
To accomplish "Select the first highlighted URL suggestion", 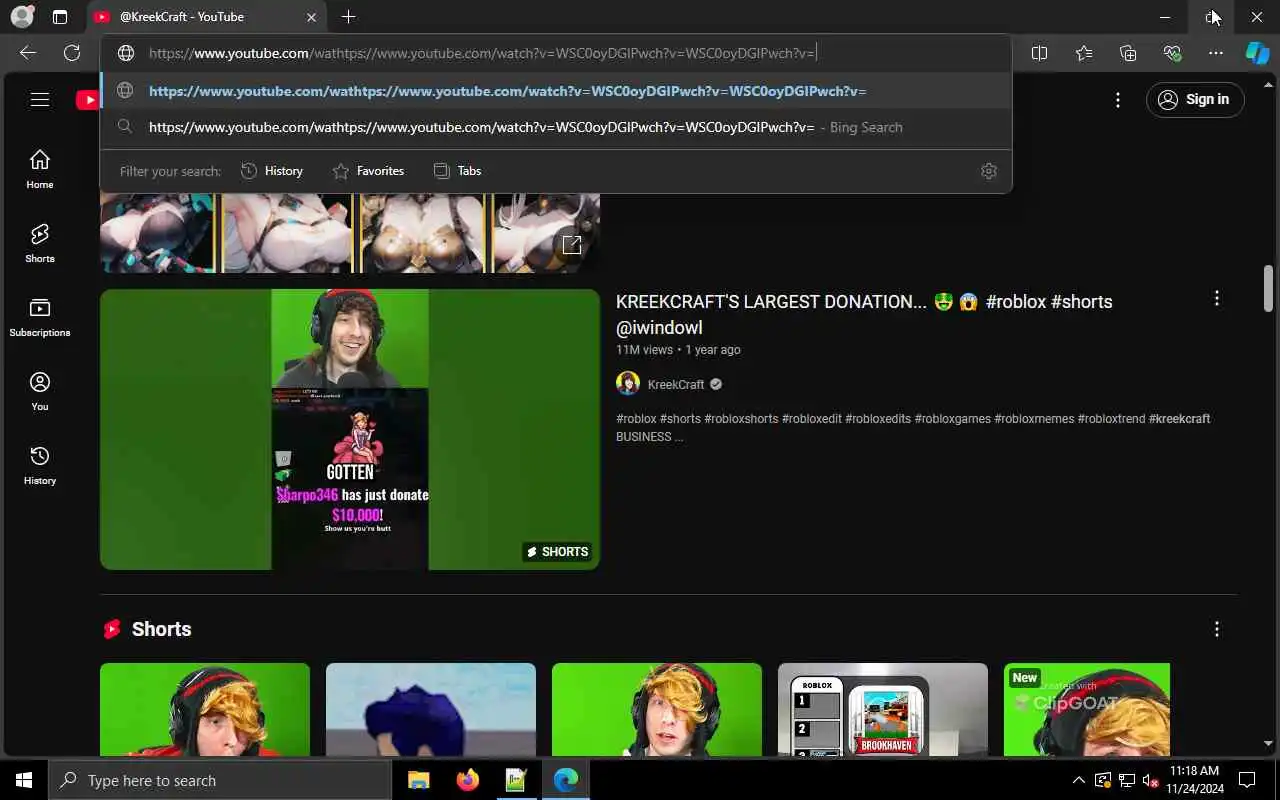I will coord(556,91).
